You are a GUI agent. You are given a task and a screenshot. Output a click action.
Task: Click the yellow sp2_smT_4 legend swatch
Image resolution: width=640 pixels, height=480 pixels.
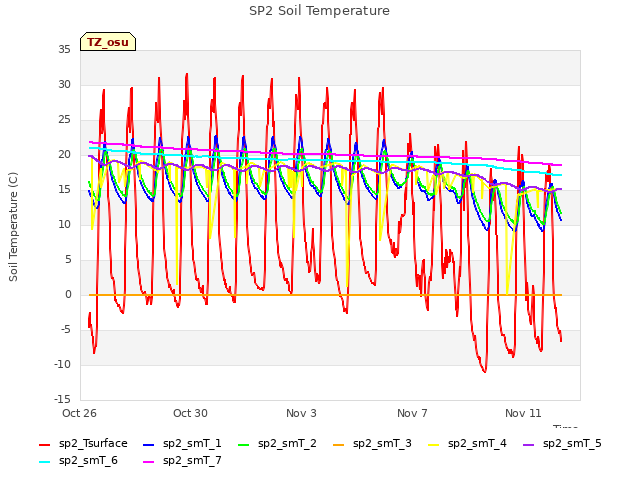(x=433, y=445)
